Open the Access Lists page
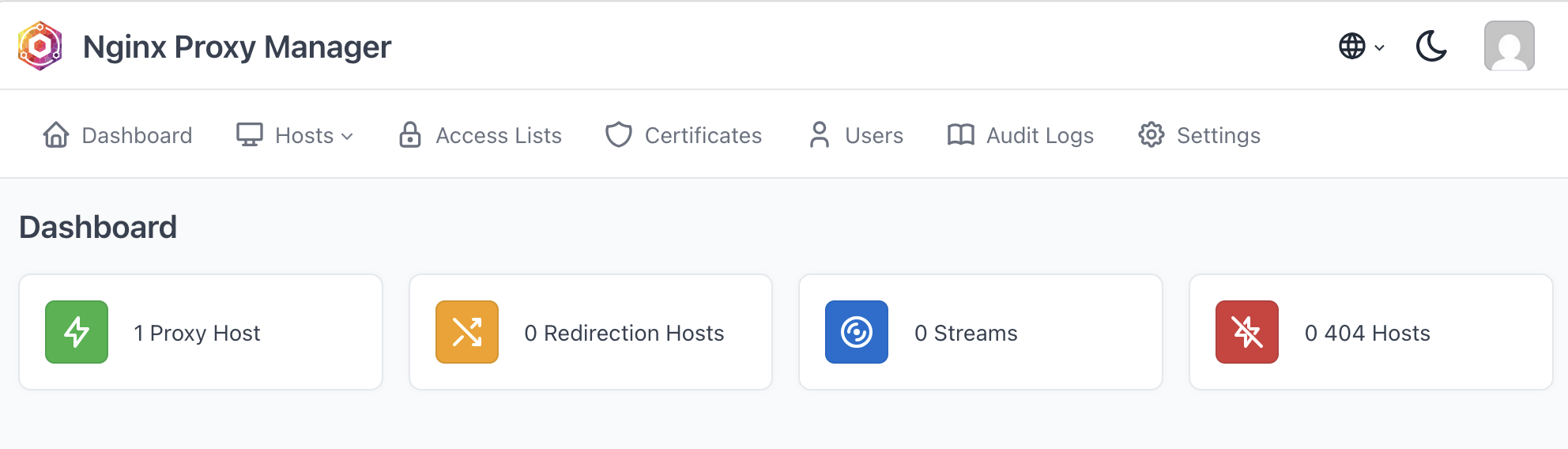This screenshot has width=1568, height=449. [x=499, y=136]
